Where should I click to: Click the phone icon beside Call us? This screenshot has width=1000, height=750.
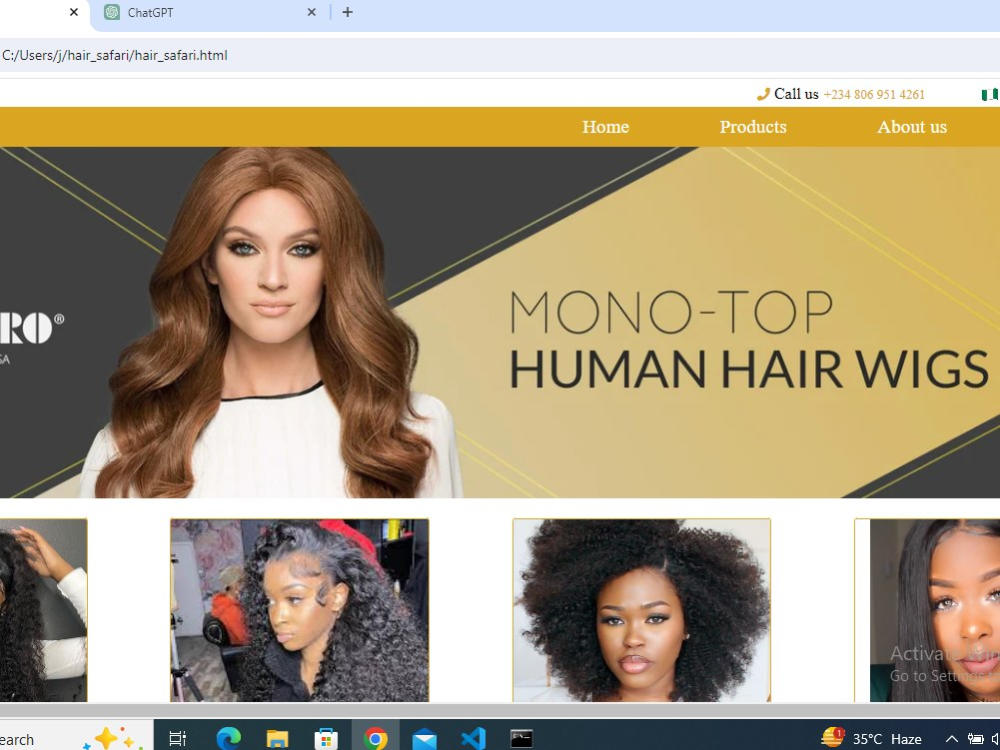click(763, 94)
